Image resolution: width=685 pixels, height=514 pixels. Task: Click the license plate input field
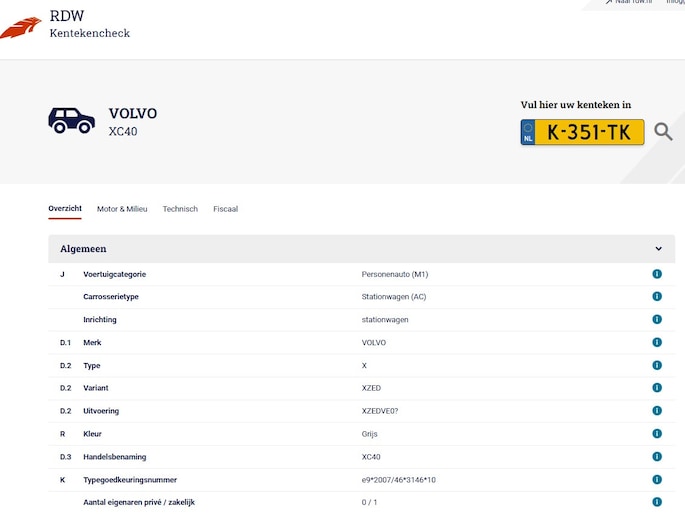click(x=590, y=132)
